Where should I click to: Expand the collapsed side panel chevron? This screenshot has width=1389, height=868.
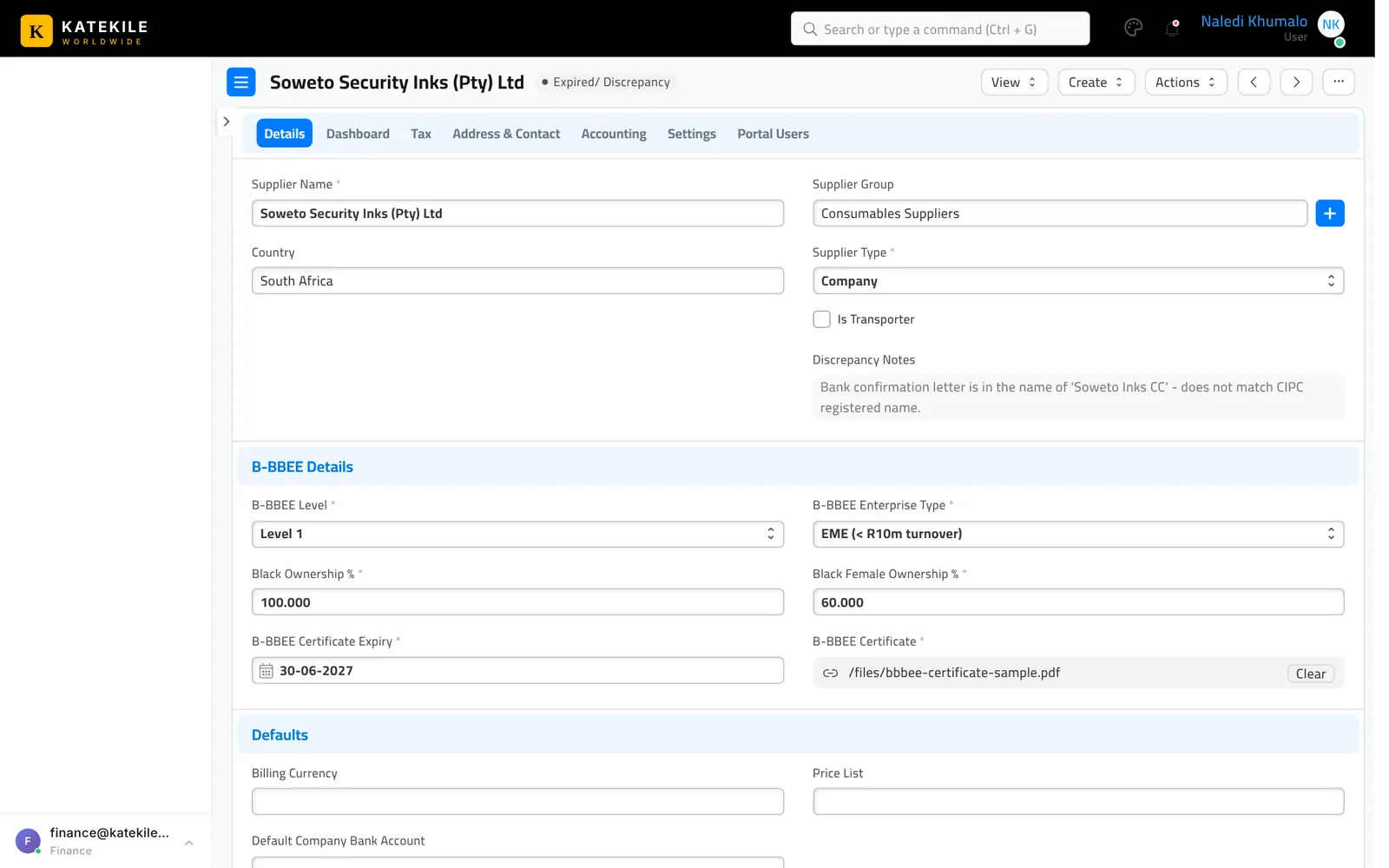pyautogui.click(x=227, y=122)
